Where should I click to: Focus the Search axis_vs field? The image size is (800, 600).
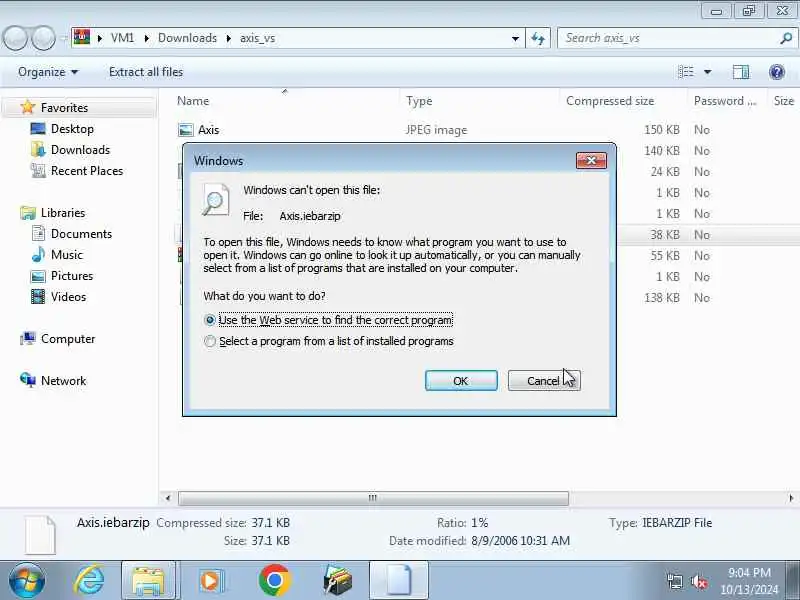pos(668,38)
